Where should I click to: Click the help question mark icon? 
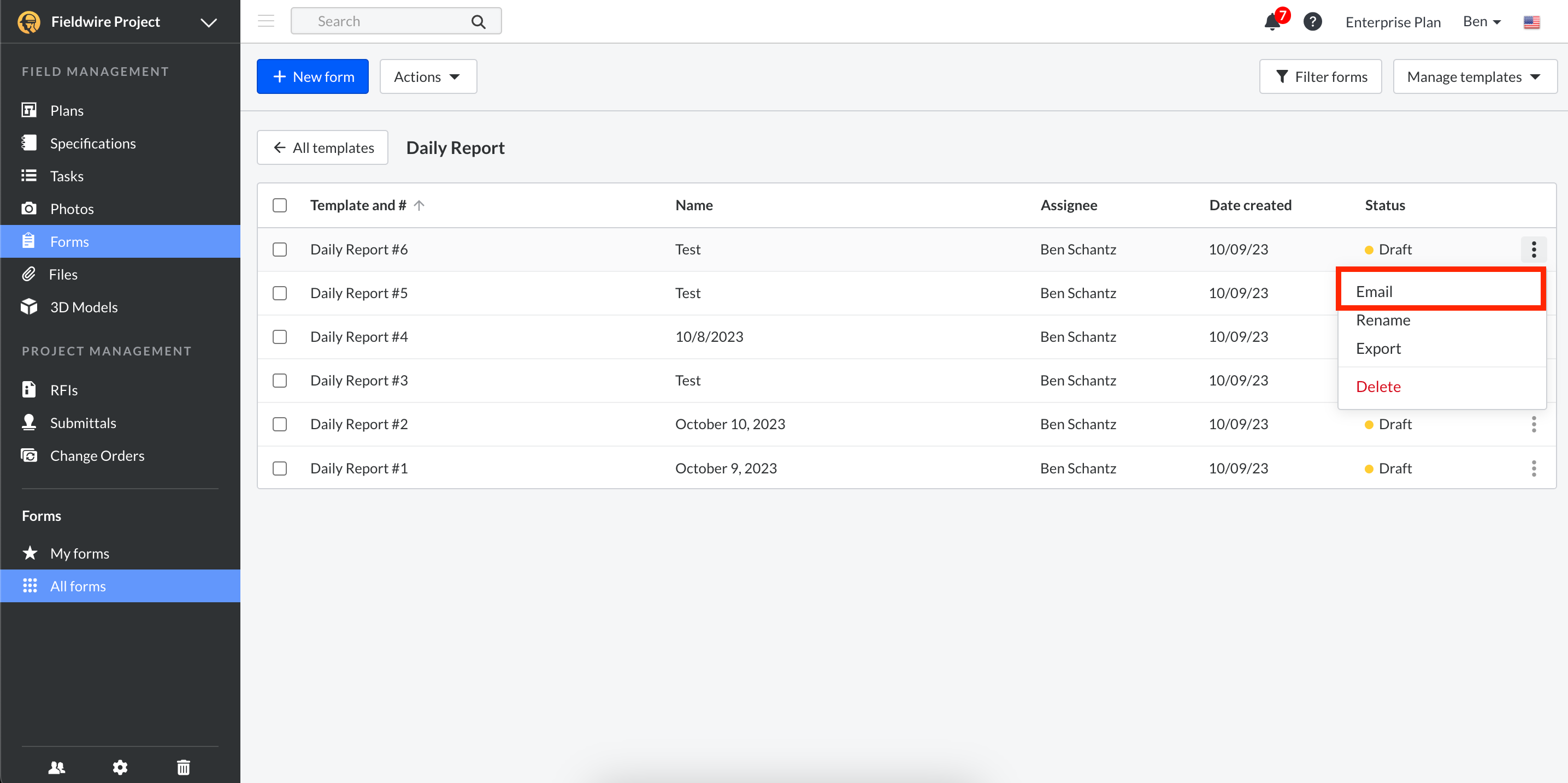1312,22
